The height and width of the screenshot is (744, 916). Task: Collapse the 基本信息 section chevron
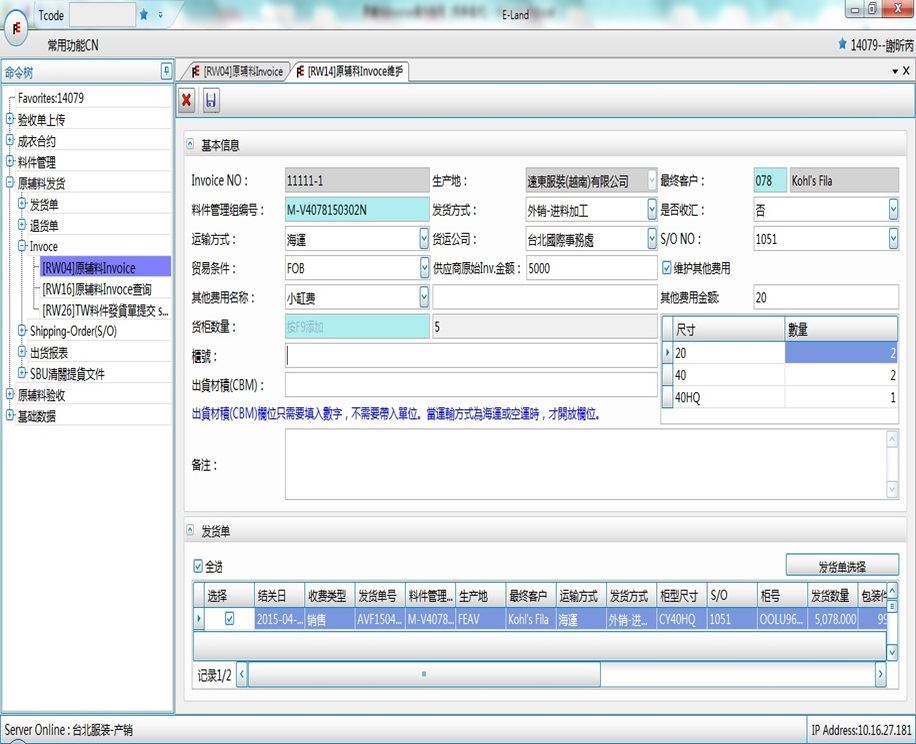click(x=190, y=145)
